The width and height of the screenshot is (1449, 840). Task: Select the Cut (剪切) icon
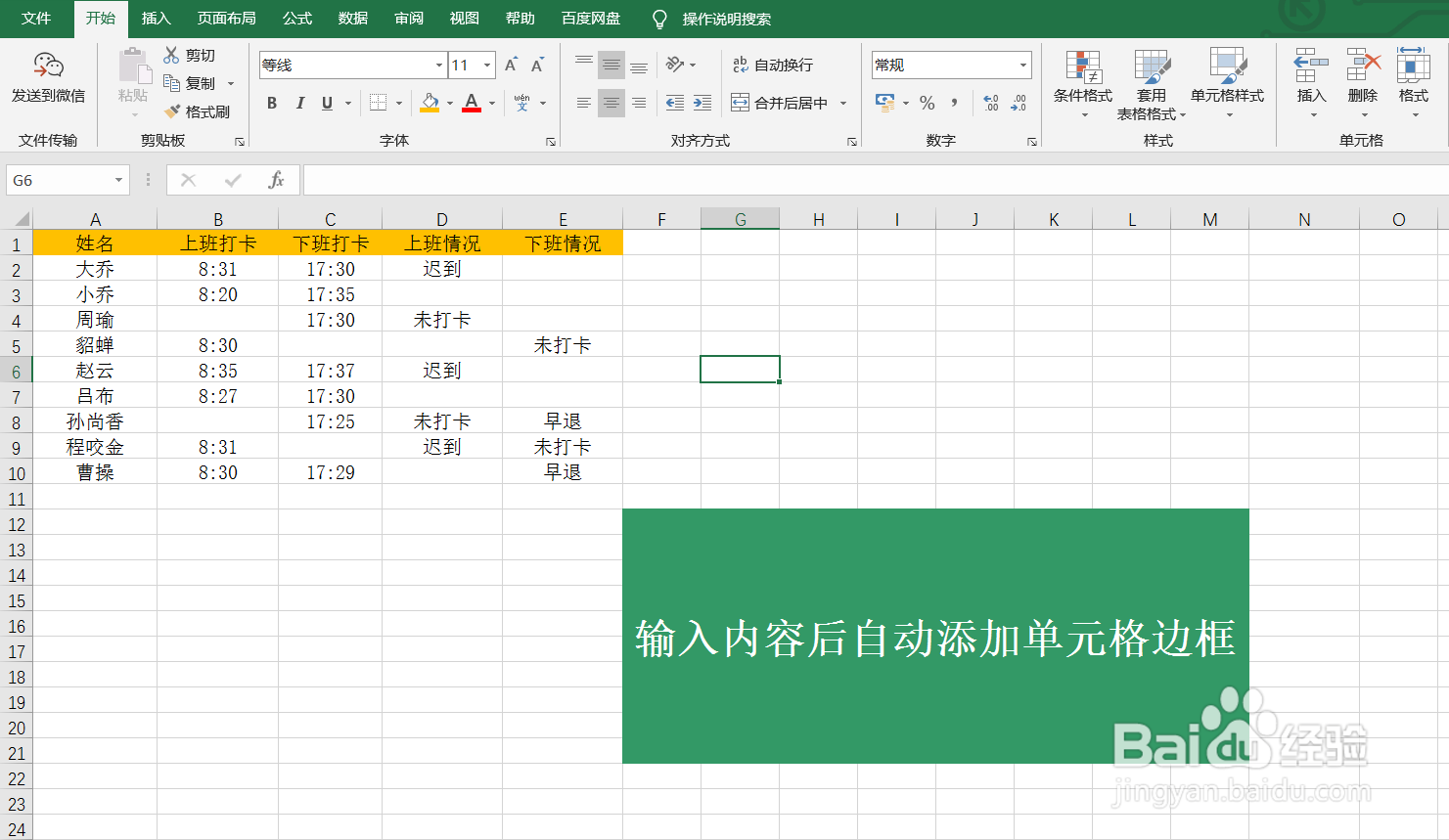click(x=171, y=55)
